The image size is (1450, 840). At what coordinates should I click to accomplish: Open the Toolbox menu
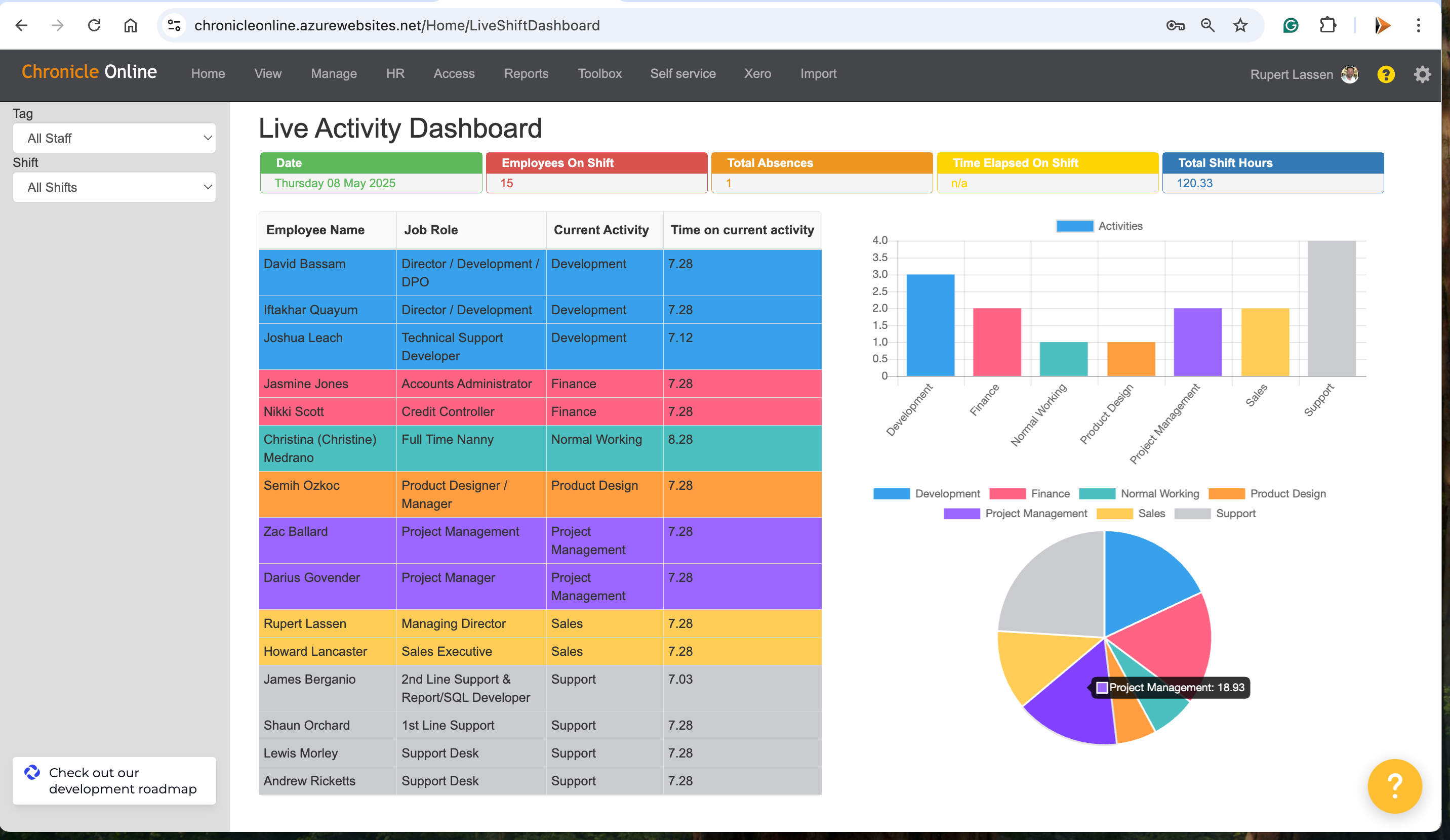599,73
